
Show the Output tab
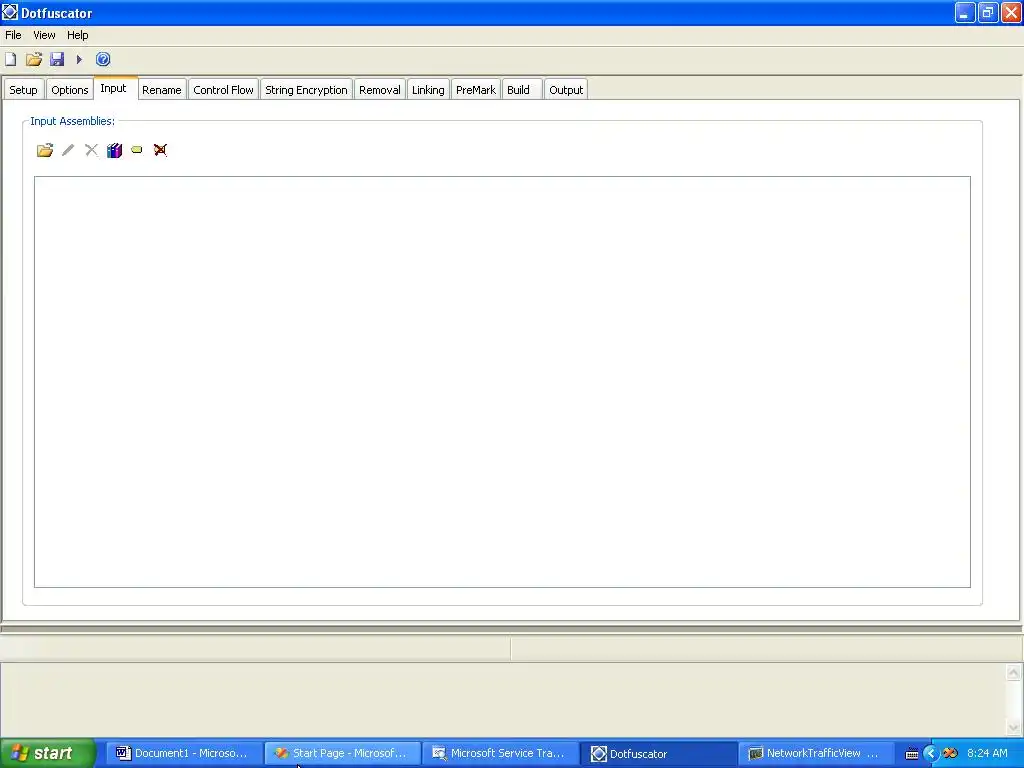pos(566,90)
